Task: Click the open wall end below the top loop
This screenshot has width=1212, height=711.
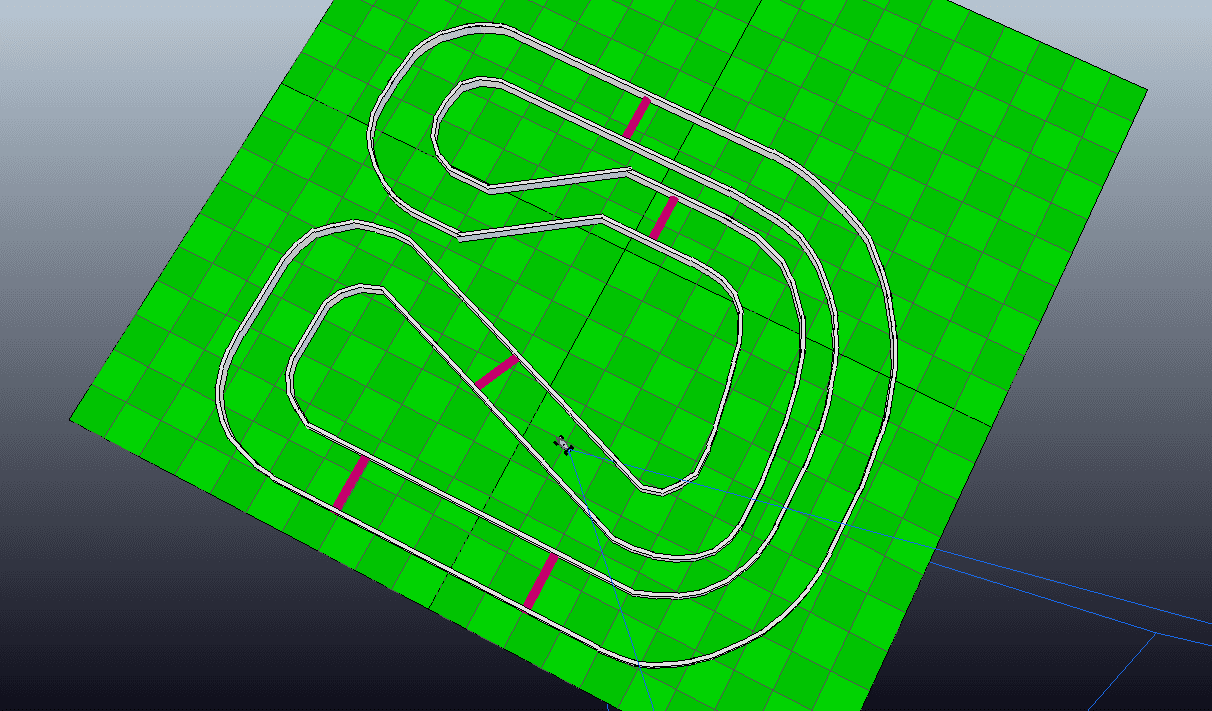Action: click(461, 237)
